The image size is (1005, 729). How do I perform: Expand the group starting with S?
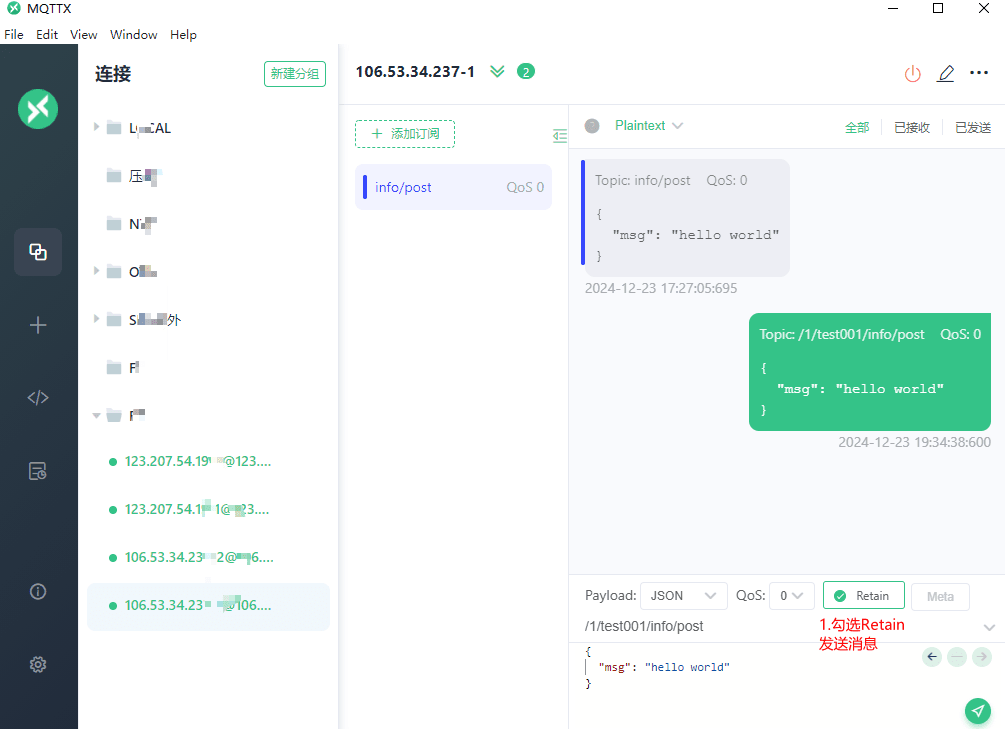point(96,319)
